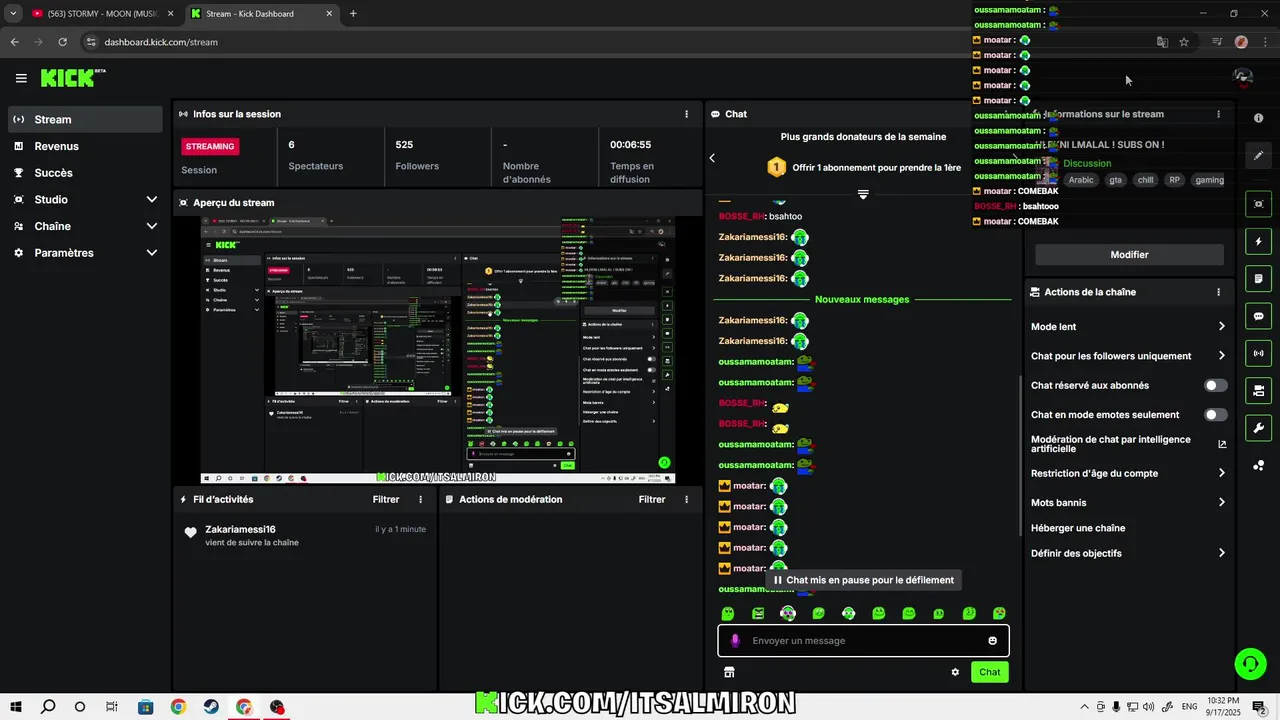Open Fil d'activités options menu
The image size is (1280, 720).
click(420, 499)
